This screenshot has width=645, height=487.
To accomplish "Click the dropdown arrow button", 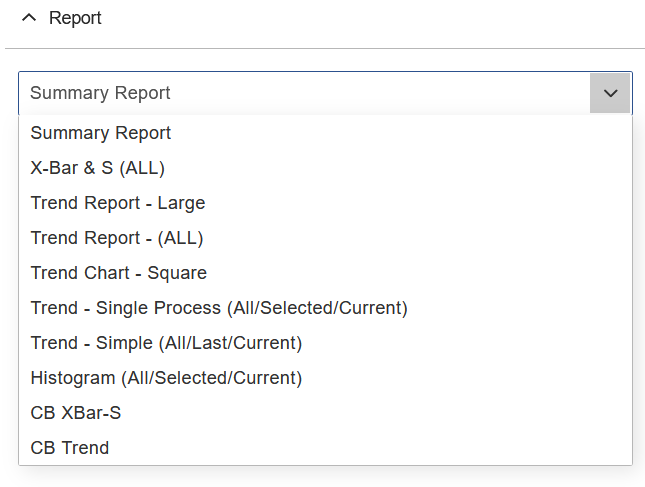I will pos(610,93).
